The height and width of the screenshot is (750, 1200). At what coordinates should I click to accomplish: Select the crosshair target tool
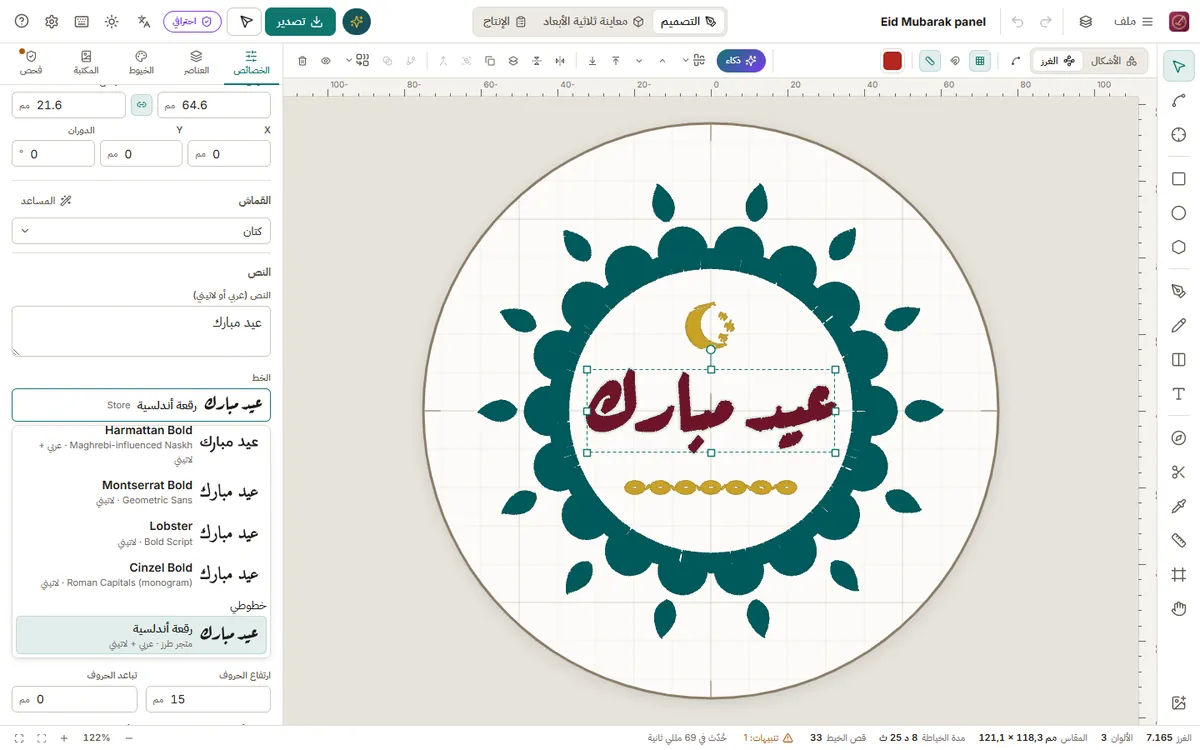[1179, 135]
